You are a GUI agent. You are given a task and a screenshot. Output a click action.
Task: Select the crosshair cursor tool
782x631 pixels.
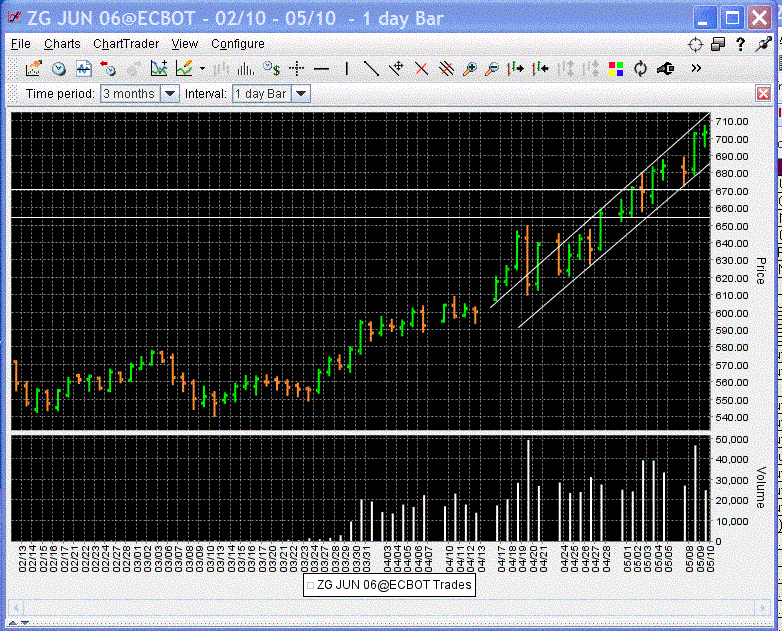coord(296,68)
